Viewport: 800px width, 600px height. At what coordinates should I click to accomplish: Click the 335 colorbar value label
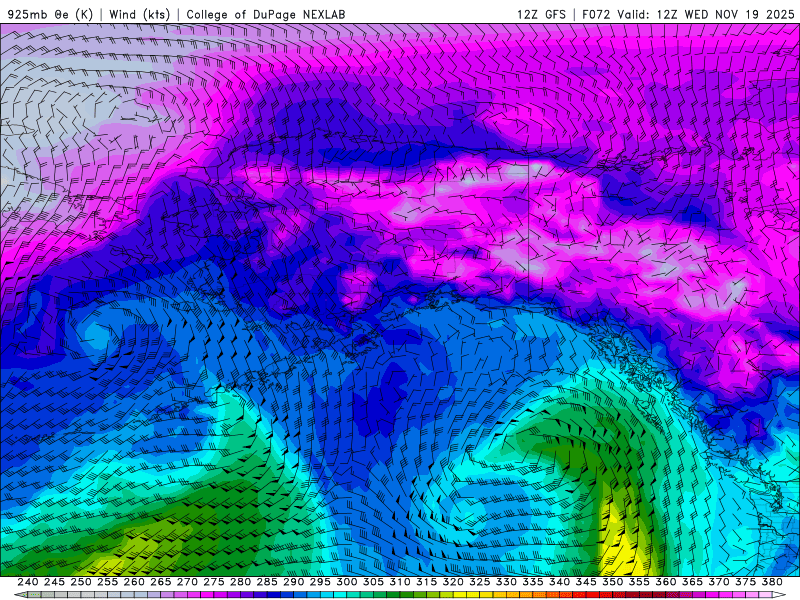click(x=533, y=582)
